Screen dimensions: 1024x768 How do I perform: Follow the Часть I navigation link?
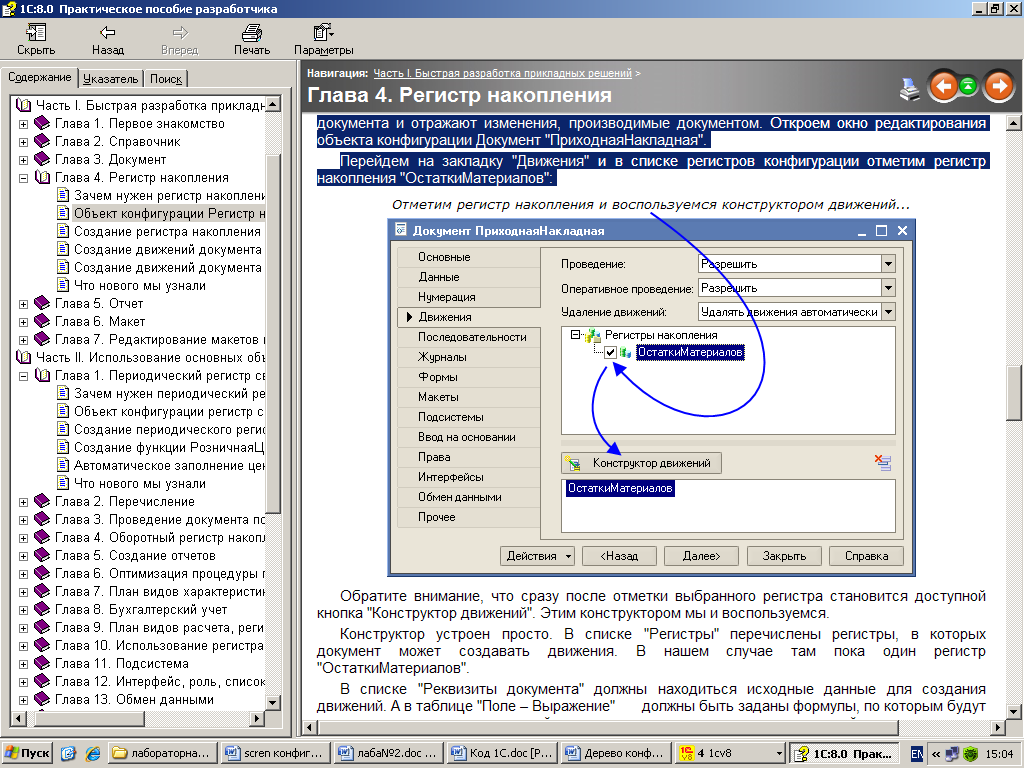[x=502, y=73]
